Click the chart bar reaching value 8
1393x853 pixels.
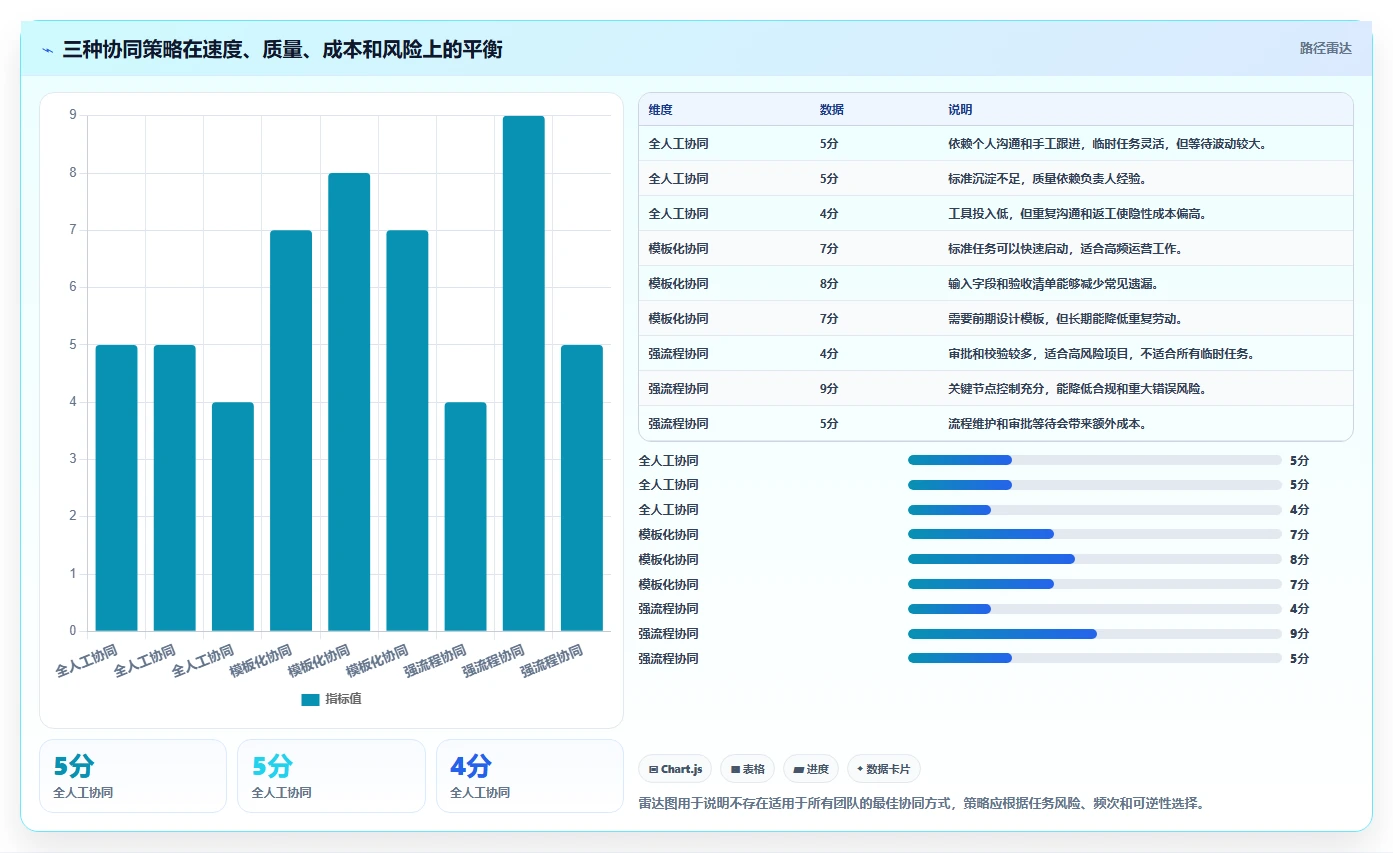(349, 402)
